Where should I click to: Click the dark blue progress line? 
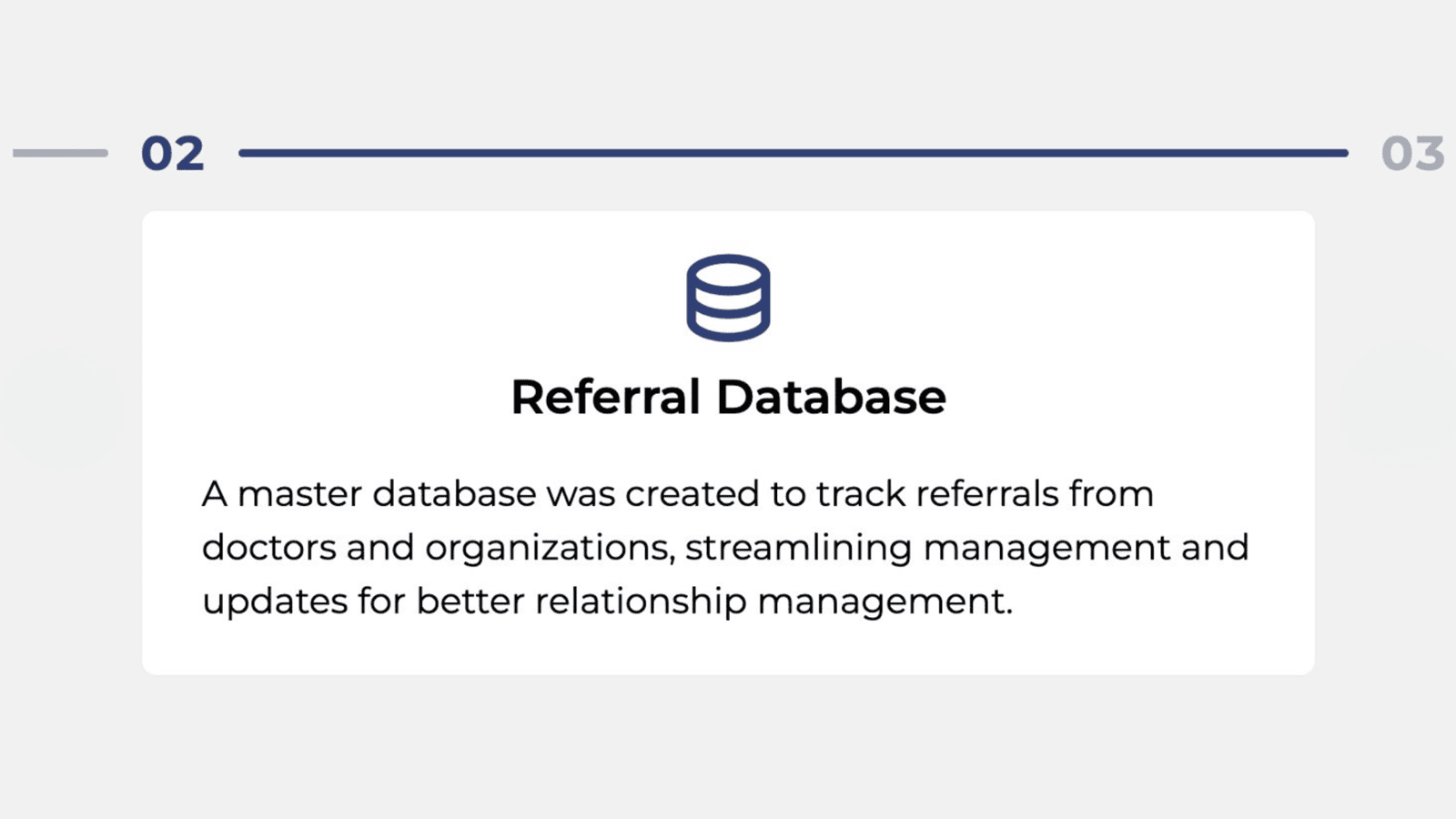click(794, 153)
